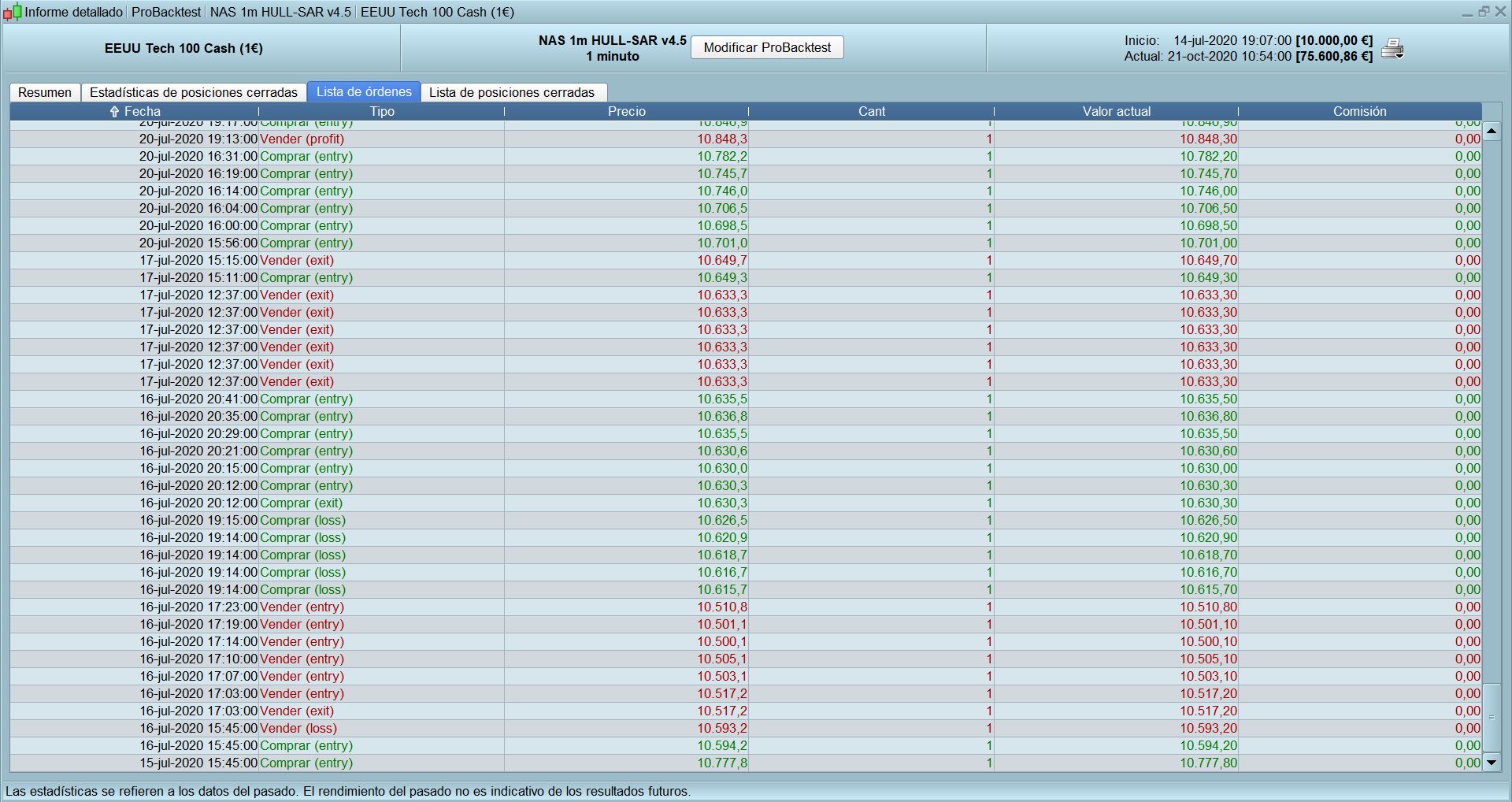Click the 16-jul-2020 17:23:00 Vender (entry) row

(x=746, y=607)
